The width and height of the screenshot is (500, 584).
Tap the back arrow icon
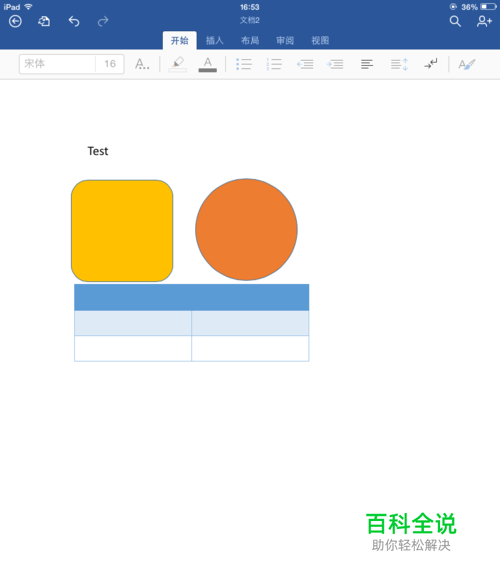15,21
